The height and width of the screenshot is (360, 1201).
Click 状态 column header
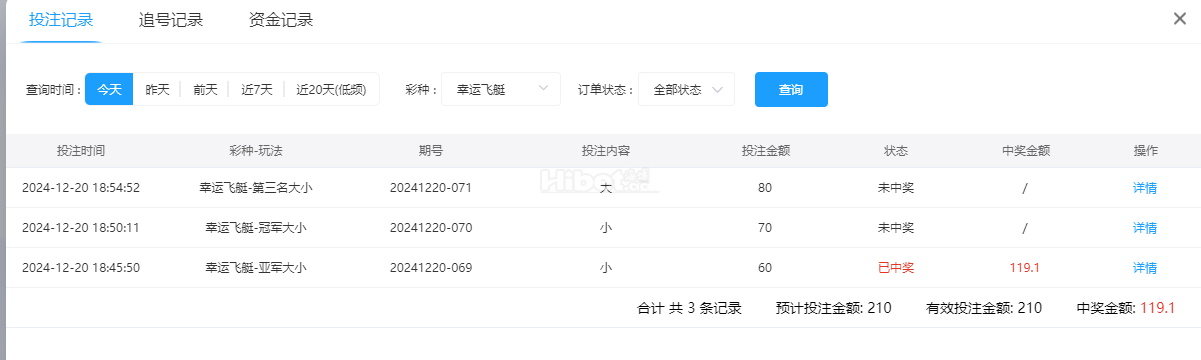pyautogui.click(x=896, y=151)
